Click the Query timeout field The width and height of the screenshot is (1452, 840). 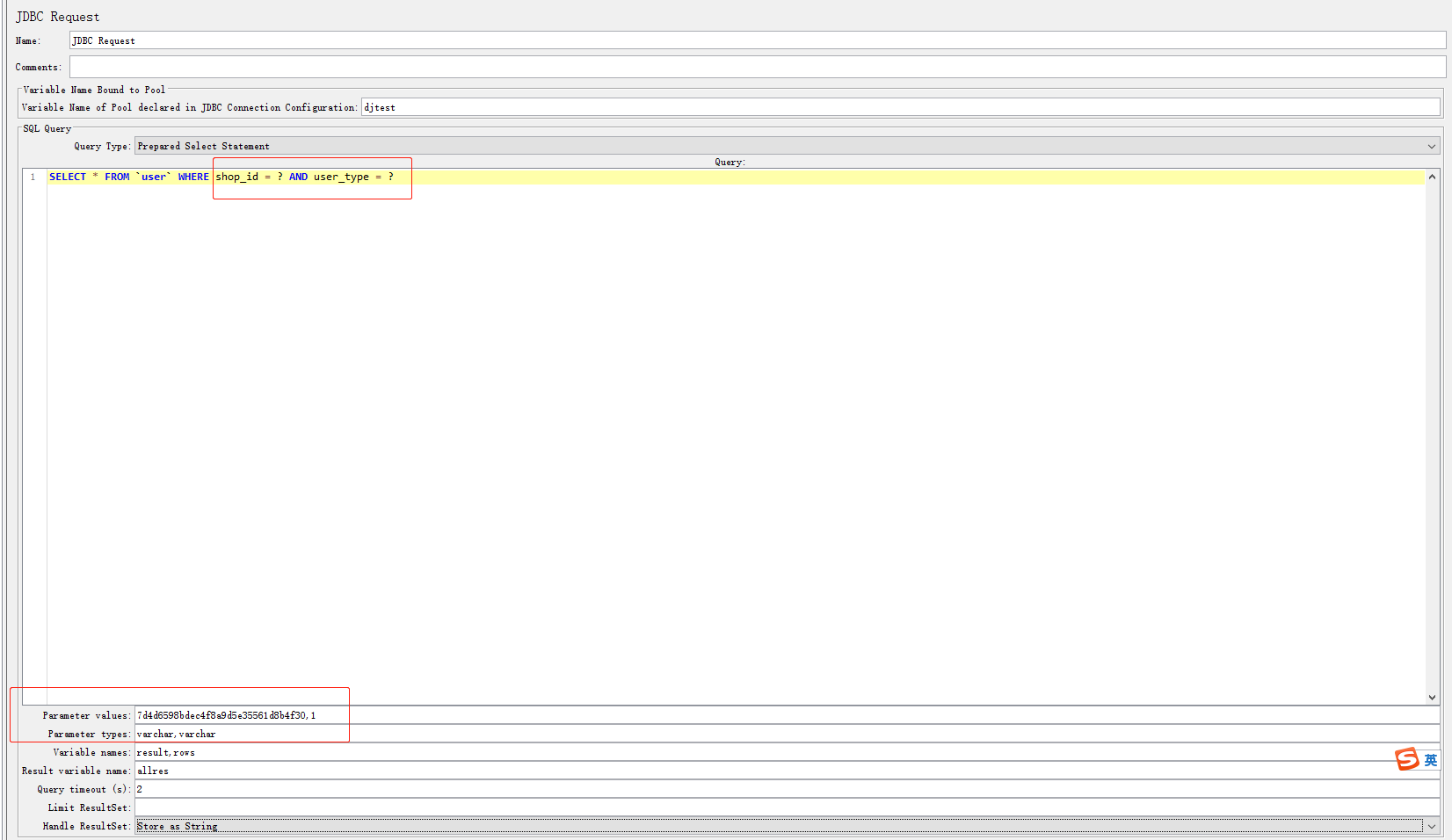click(787, 789)
